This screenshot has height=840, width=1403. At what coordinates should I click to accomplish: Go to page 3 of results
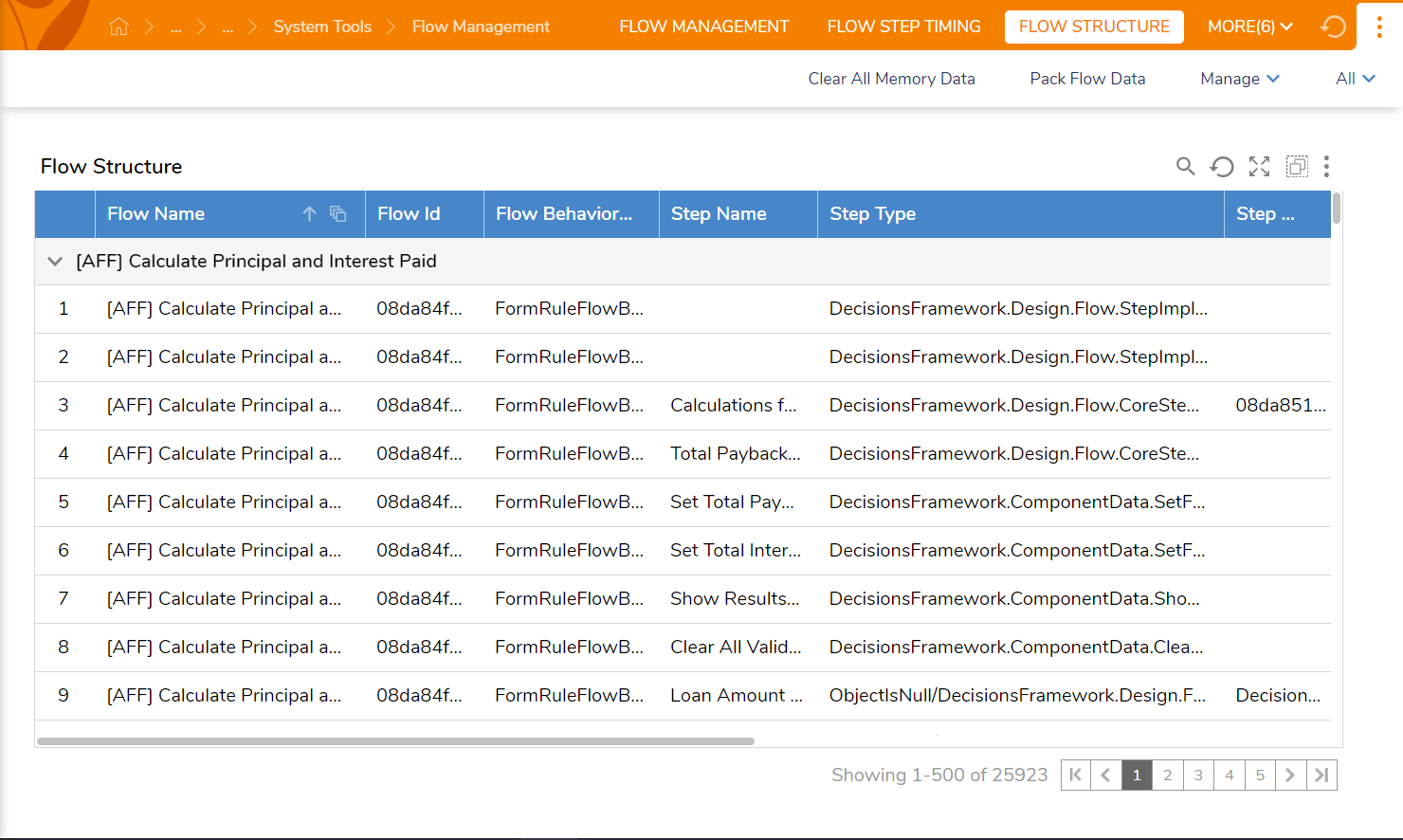(1198, 776)
